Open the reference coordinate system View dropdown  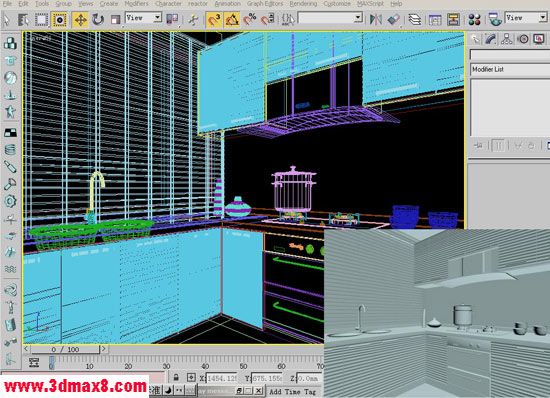(x=143, y=18)
